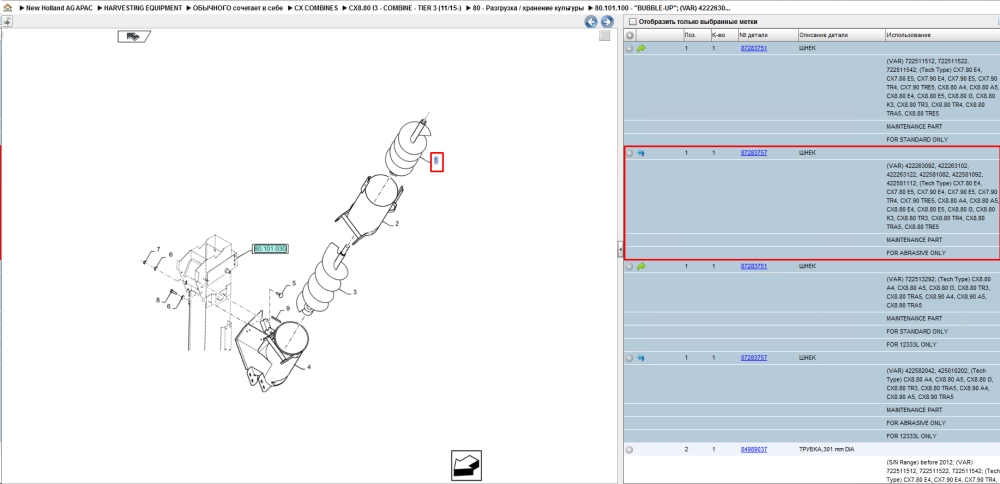
Task: Click the 'Поз.' column header
Action: (695, 35)
